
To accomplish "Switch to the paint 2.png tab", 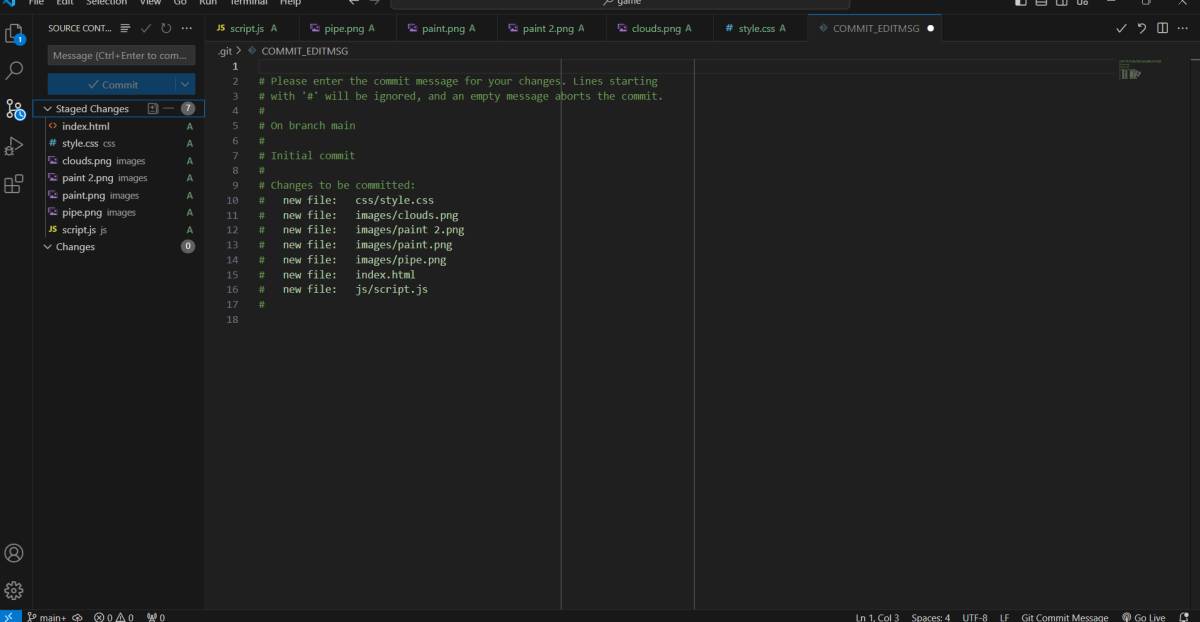I will pos(551,28).
